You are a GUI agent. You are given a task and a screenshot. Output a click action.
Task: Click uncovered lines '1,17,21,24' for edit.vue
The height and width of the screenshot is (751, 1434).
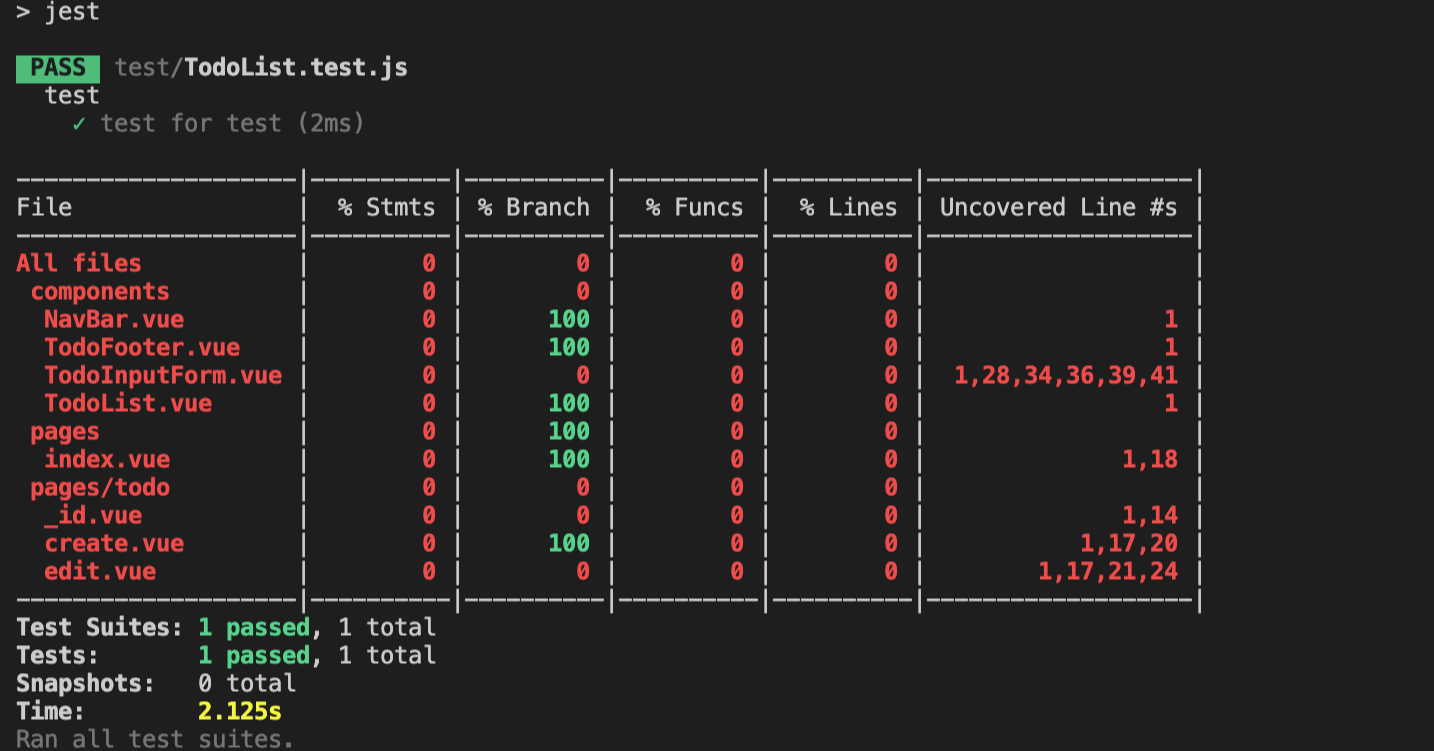pyautogui.click(x=1108, y=572)
